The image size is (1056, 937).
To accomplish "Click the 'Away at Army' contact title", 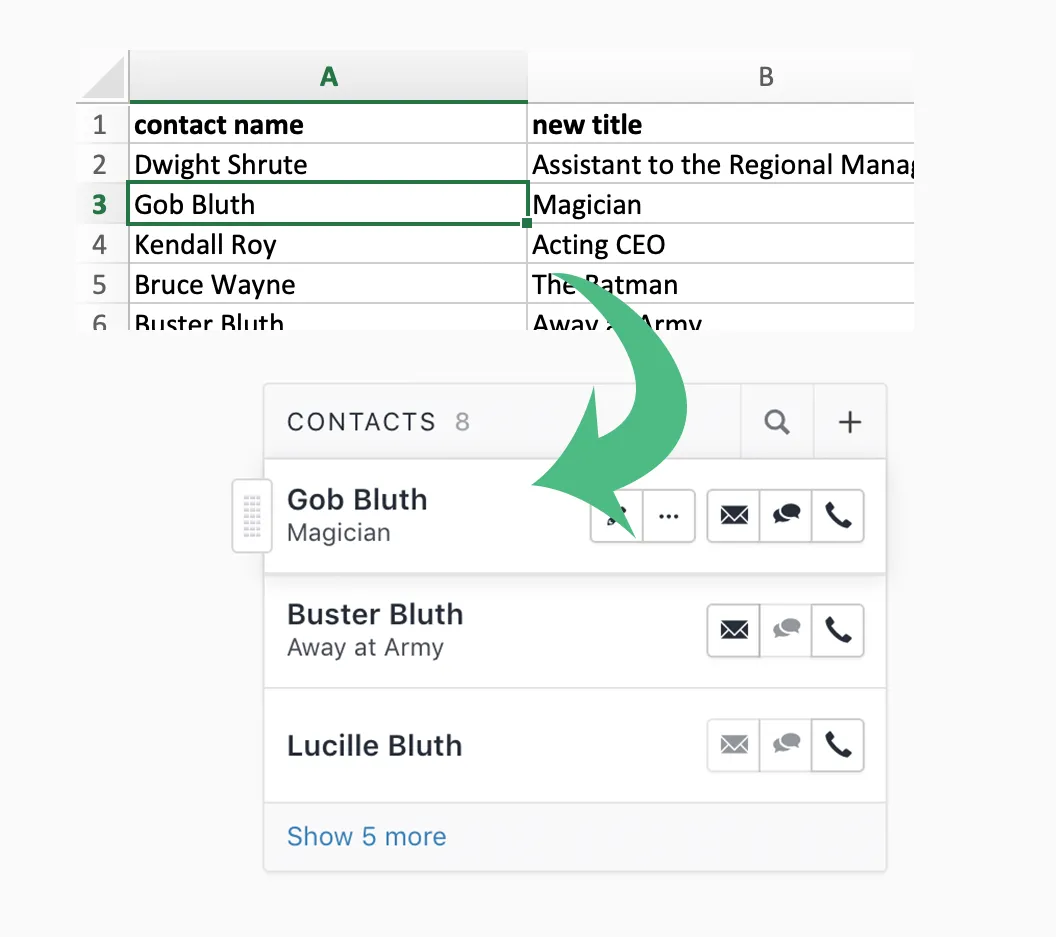I will point(365,647).
